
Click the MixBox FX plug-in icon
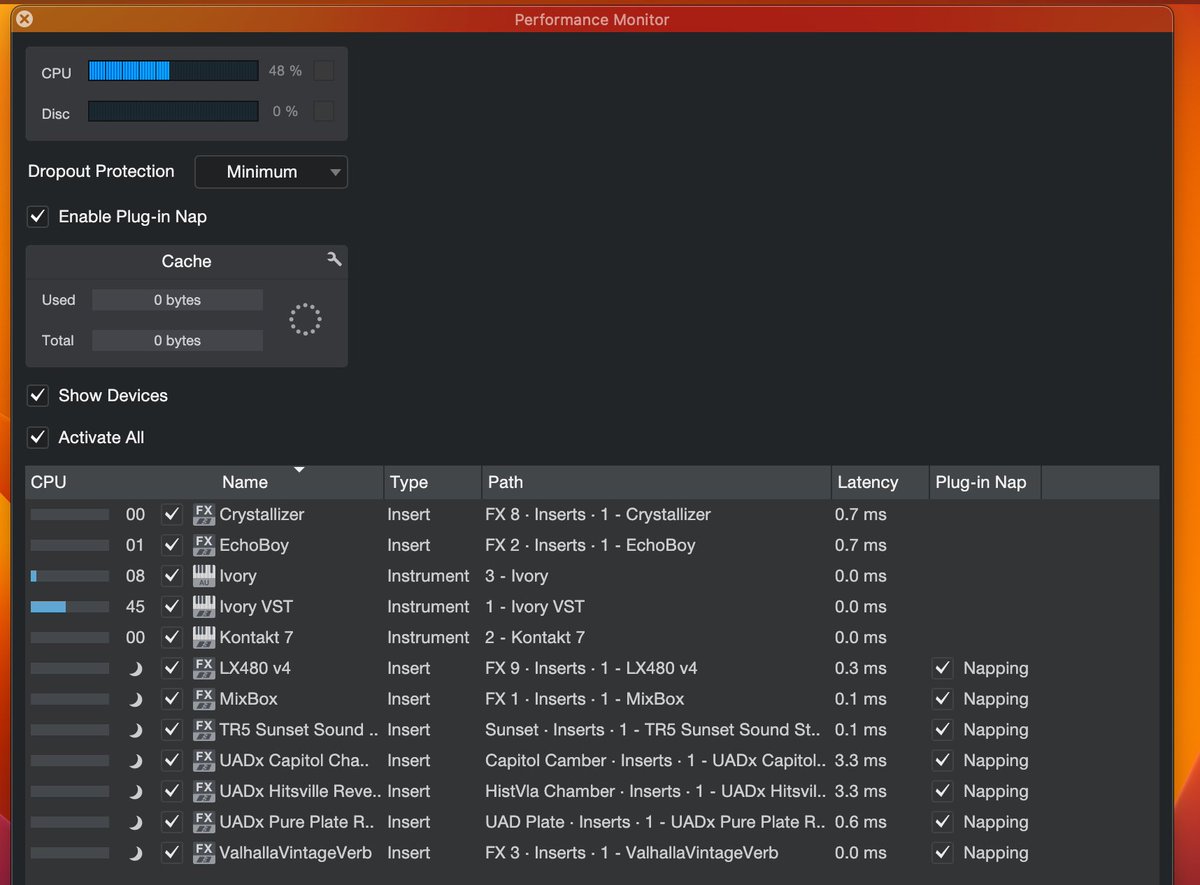coord(204,699)
